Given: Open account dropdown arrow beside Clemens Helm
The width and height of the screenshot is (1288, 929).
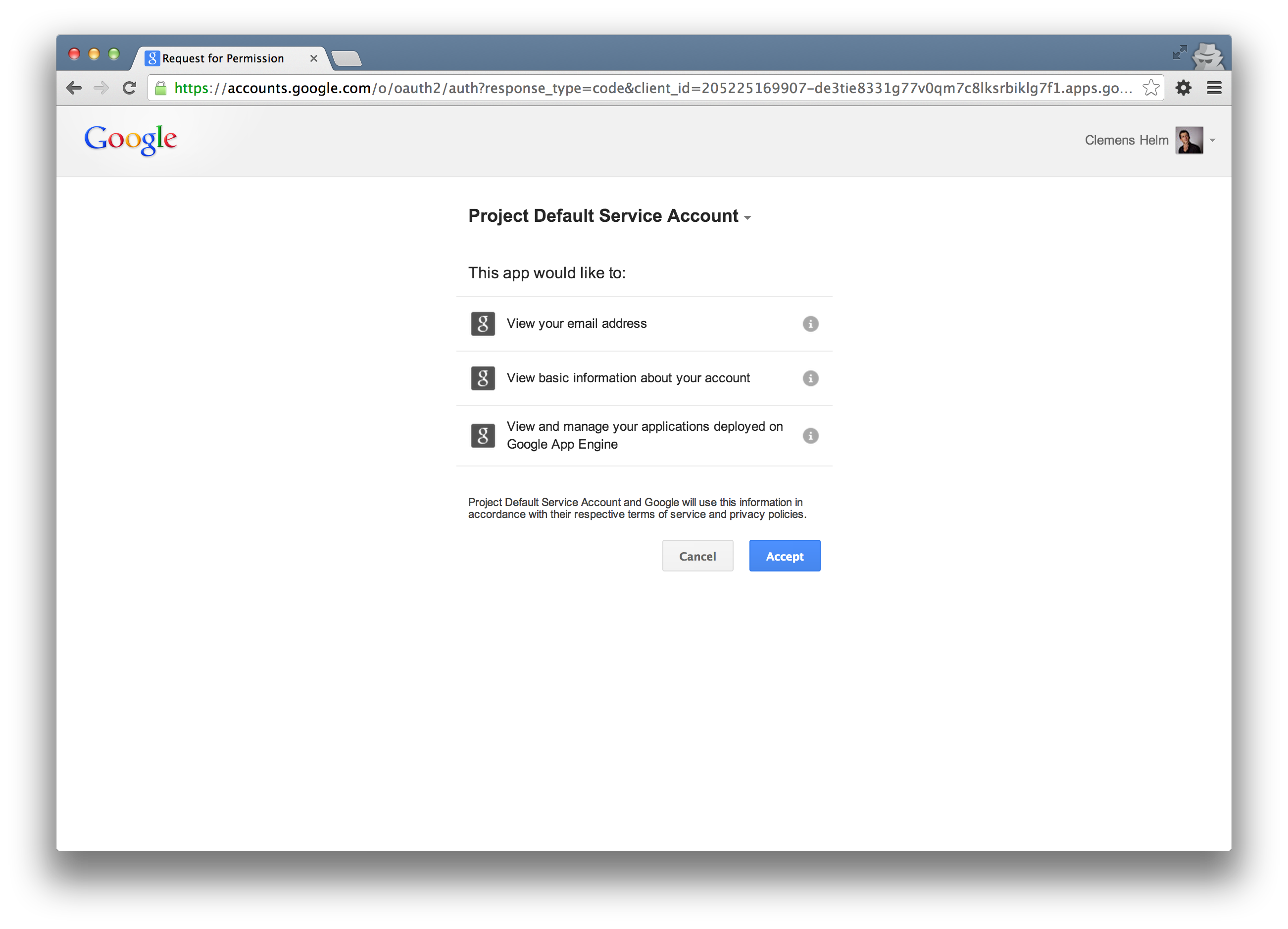Looking at the screenshot, I should tap(1212, 140).
